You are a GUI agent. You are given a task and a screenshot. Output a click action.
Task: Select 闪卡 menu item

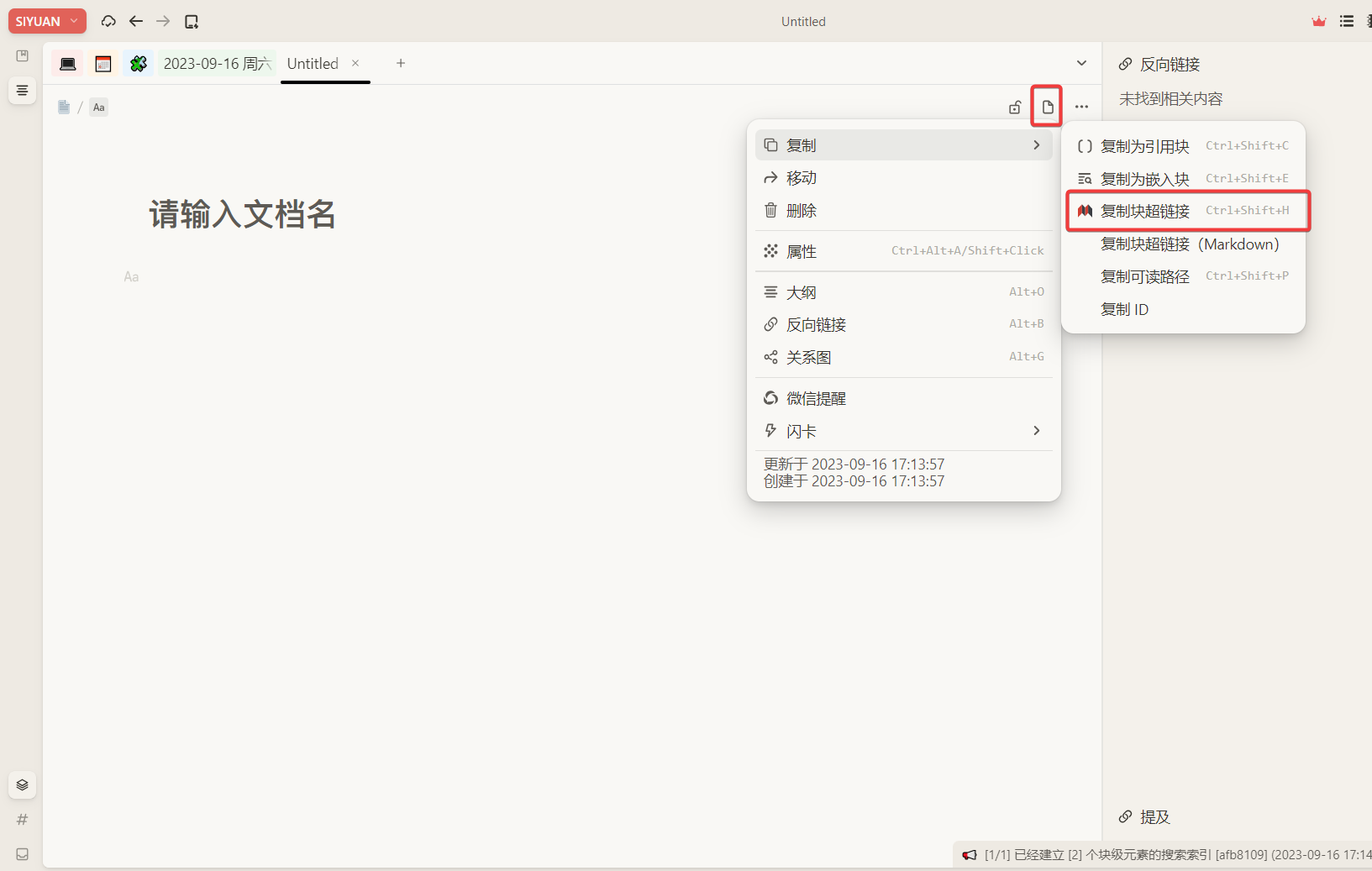pyautogui.click(x=904, y=432)
